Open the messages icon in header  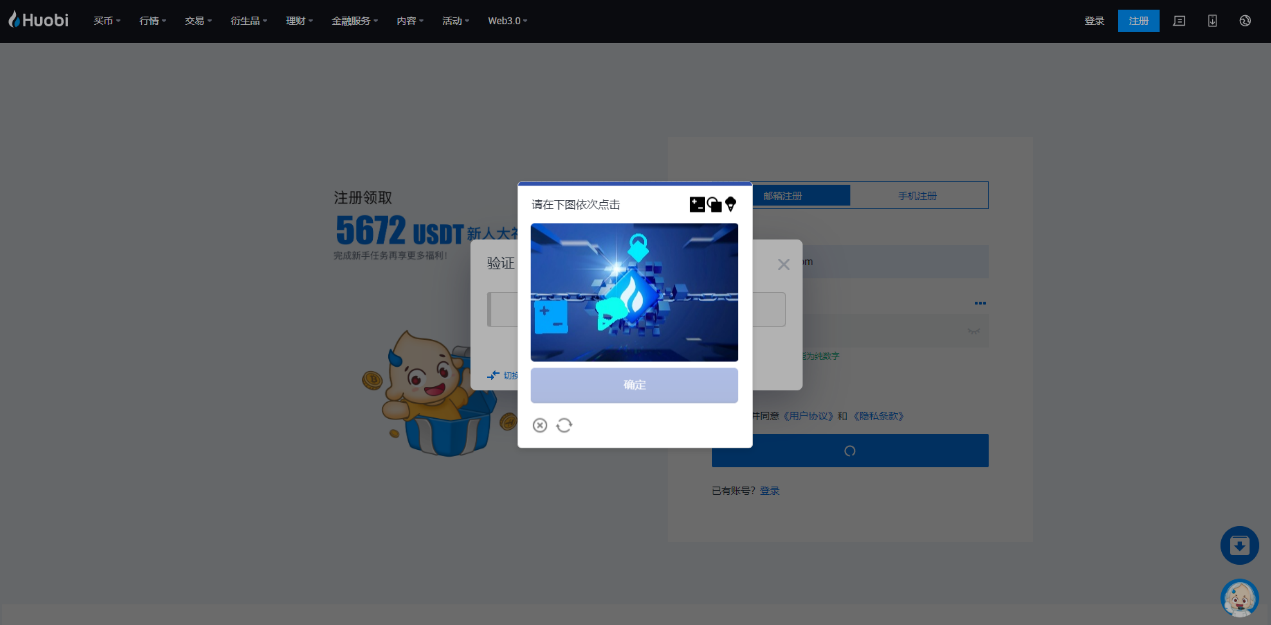(1179, 21)
